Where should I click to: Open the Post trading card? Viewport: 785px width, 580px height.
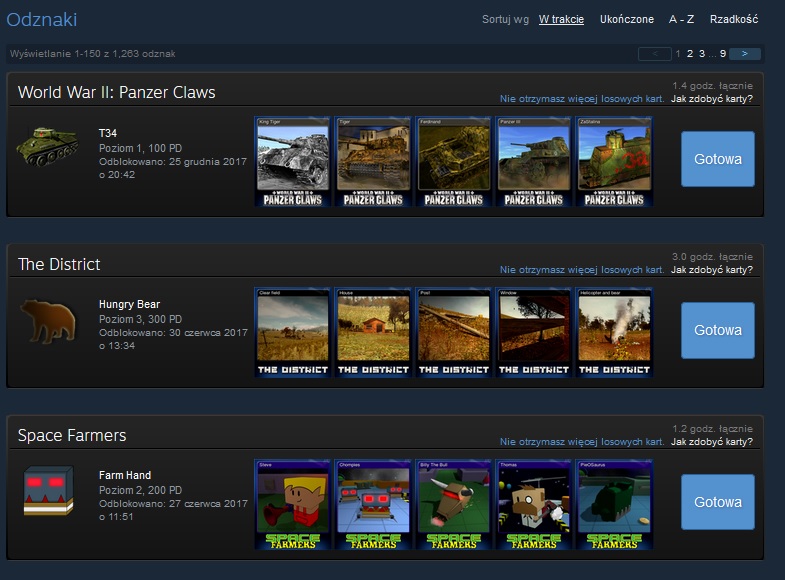pos(454,332)
